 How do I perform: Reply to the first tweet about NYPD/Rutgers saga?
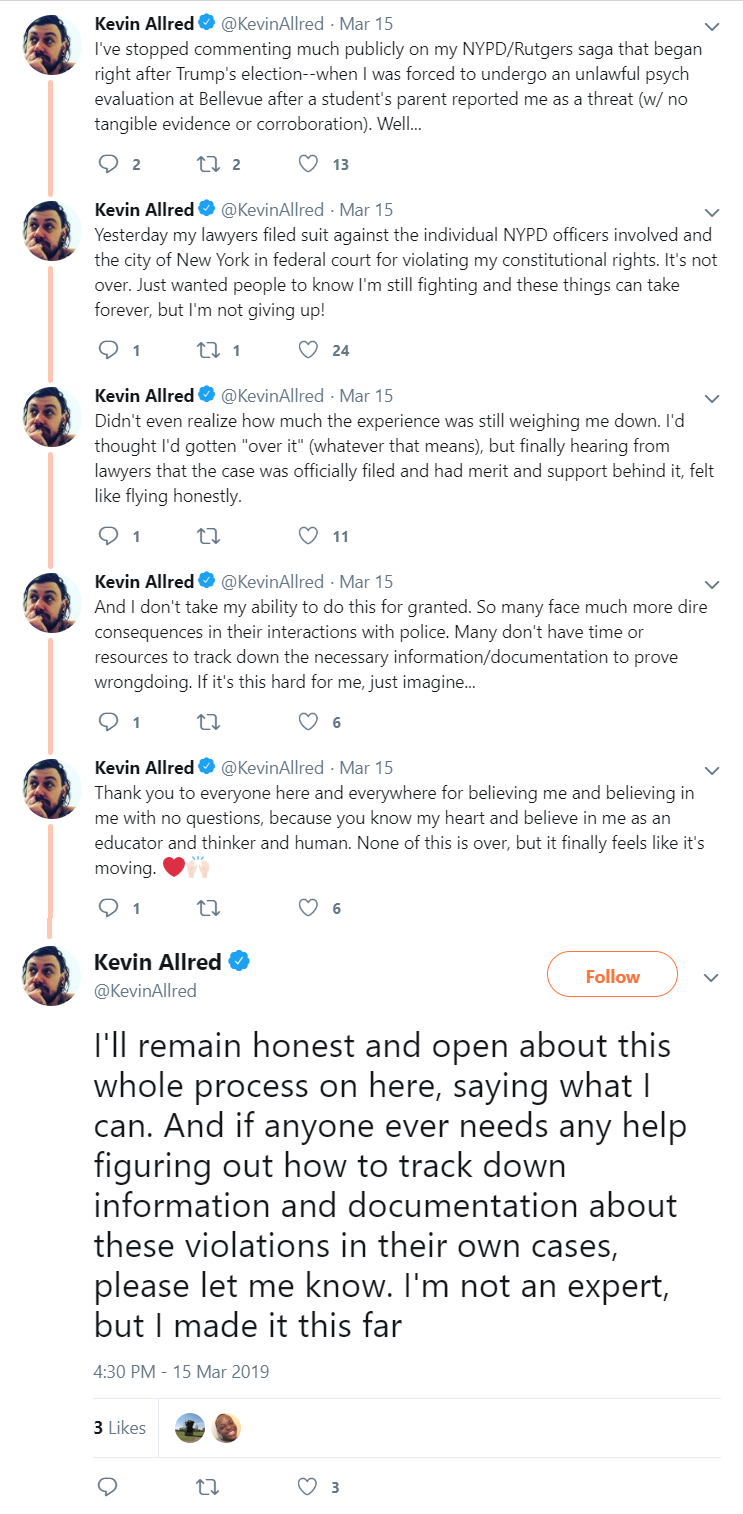tap(109, 164)
